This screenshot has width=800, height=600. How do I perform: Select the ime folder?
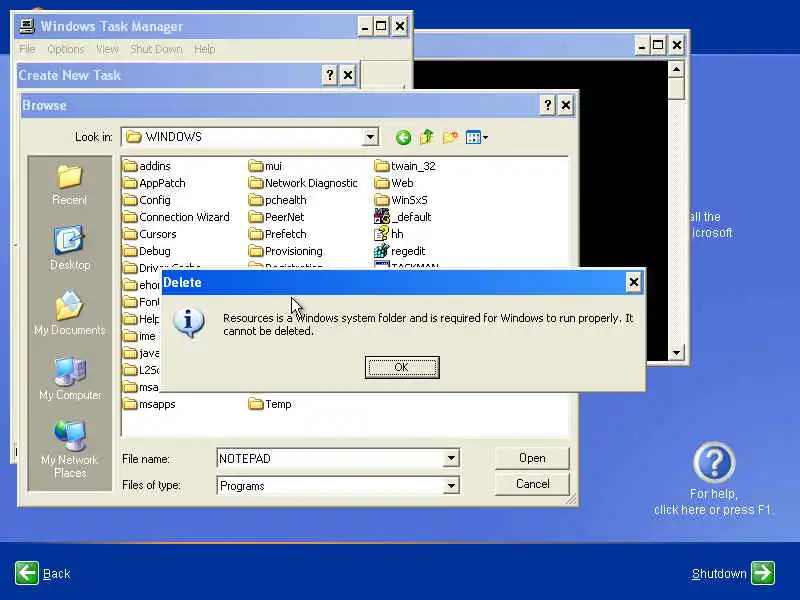coord(141,336)
